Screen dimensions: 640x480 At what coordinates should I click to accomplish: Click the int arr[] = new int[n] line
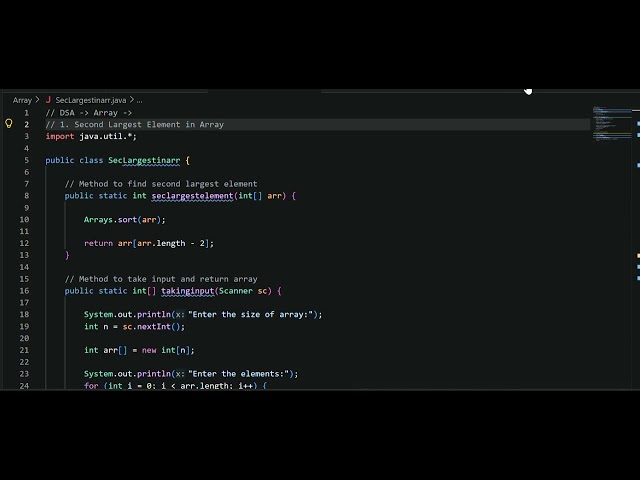tap(139, 350)
